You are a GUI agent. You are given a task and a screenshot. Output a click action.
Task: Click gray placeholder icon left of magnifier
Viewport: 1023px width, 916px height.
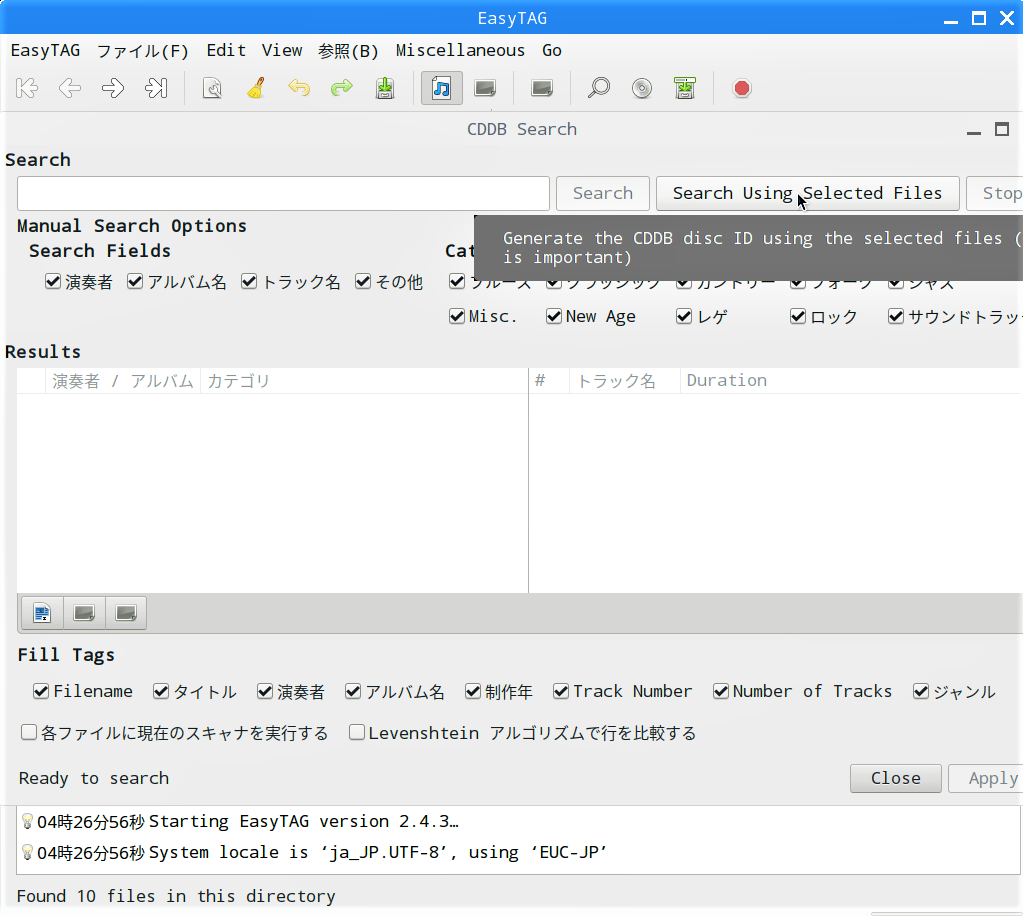[542, 88]
